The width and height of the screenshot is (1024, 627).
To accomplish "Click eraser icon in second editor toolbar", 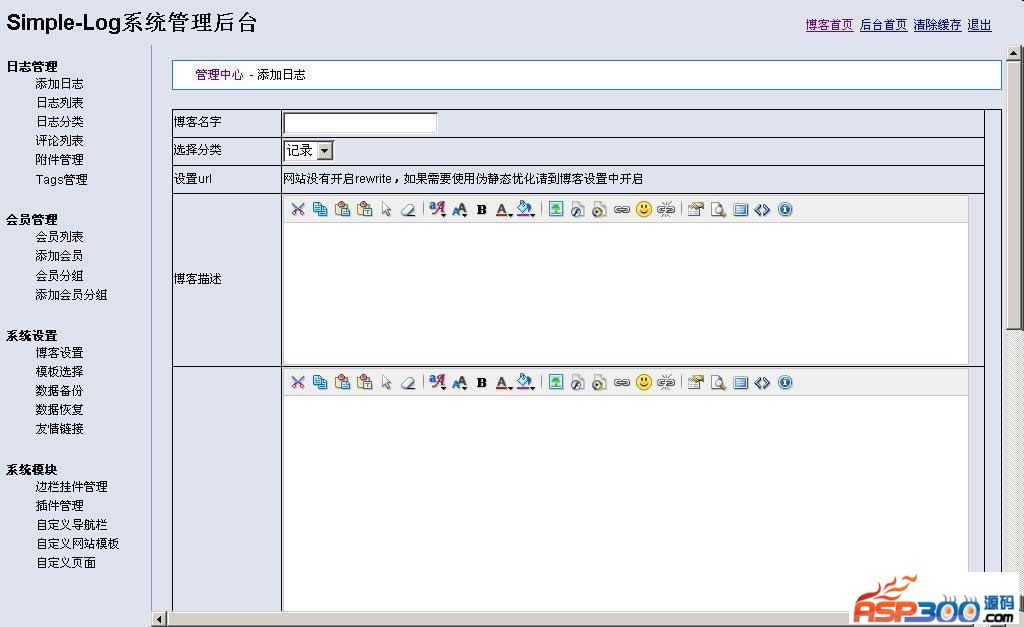I will [x=408, y=382].
